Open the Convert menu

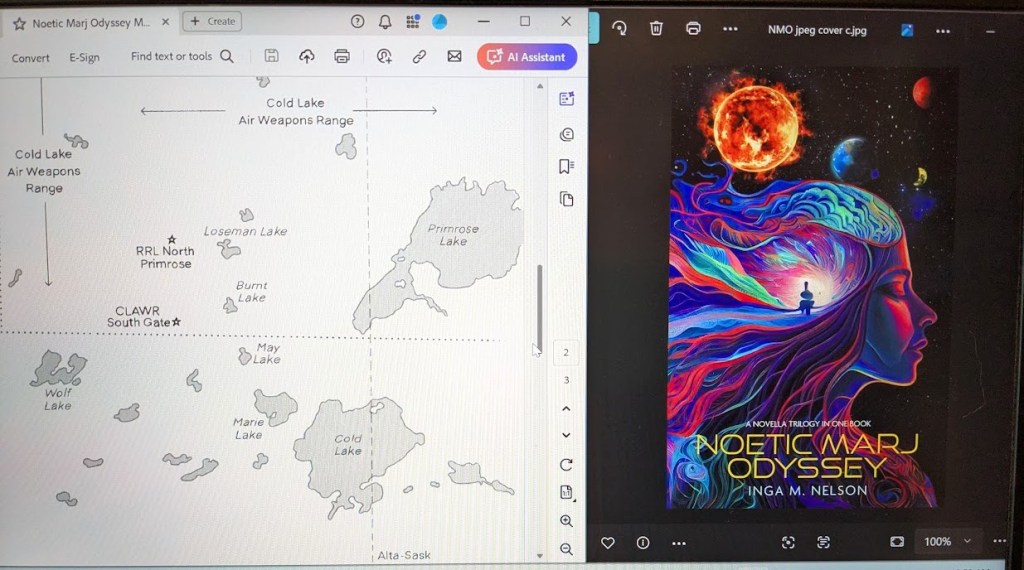[x=31, y=58]
